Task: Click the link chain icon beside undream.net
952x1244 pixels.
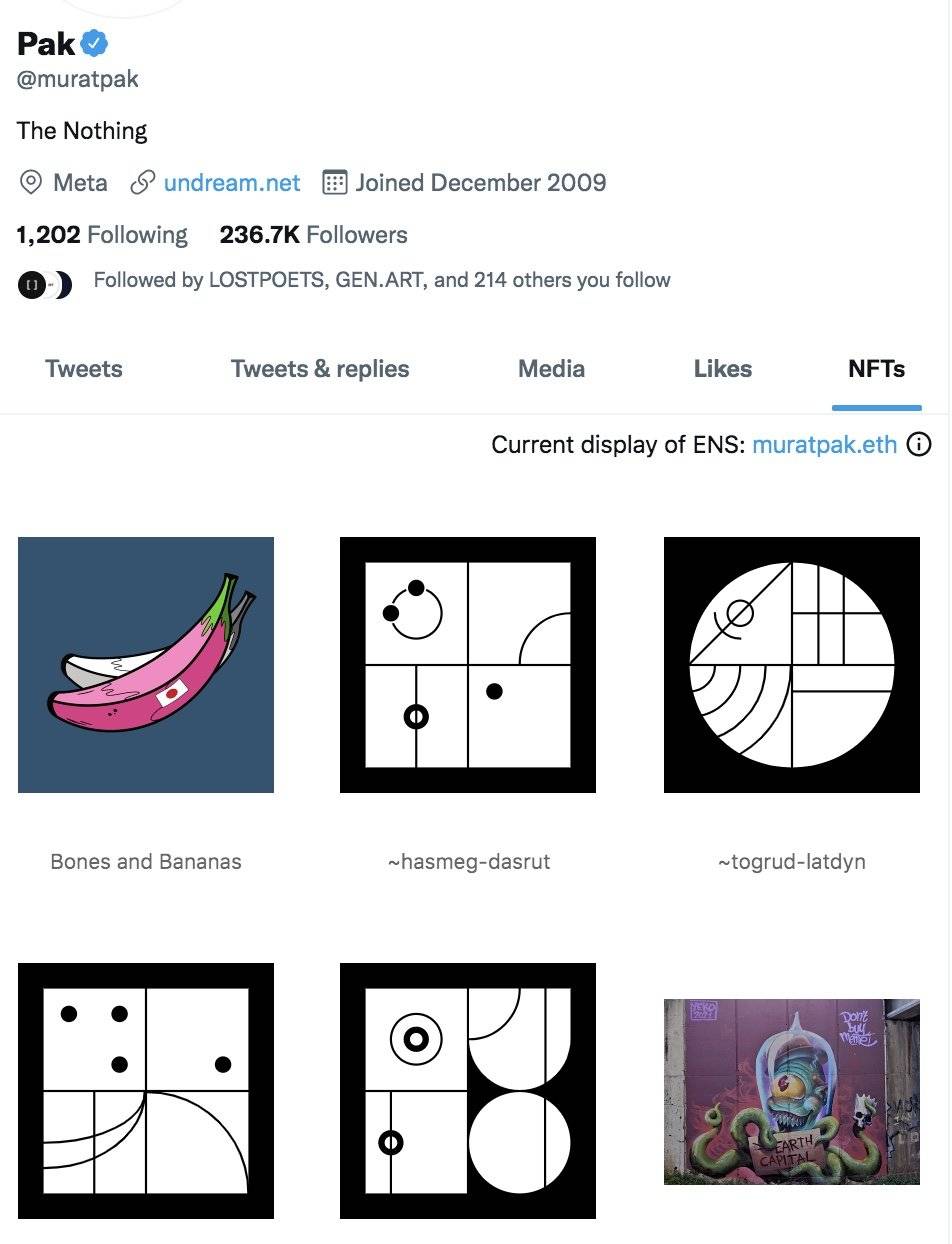Action: coord(144,183)
